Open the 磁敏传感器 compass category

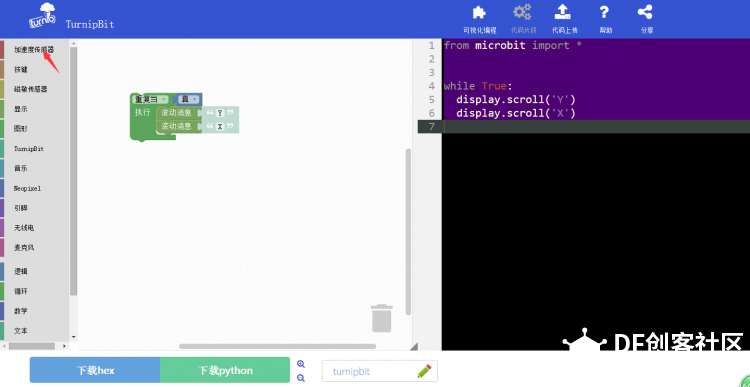pos(31,89)
